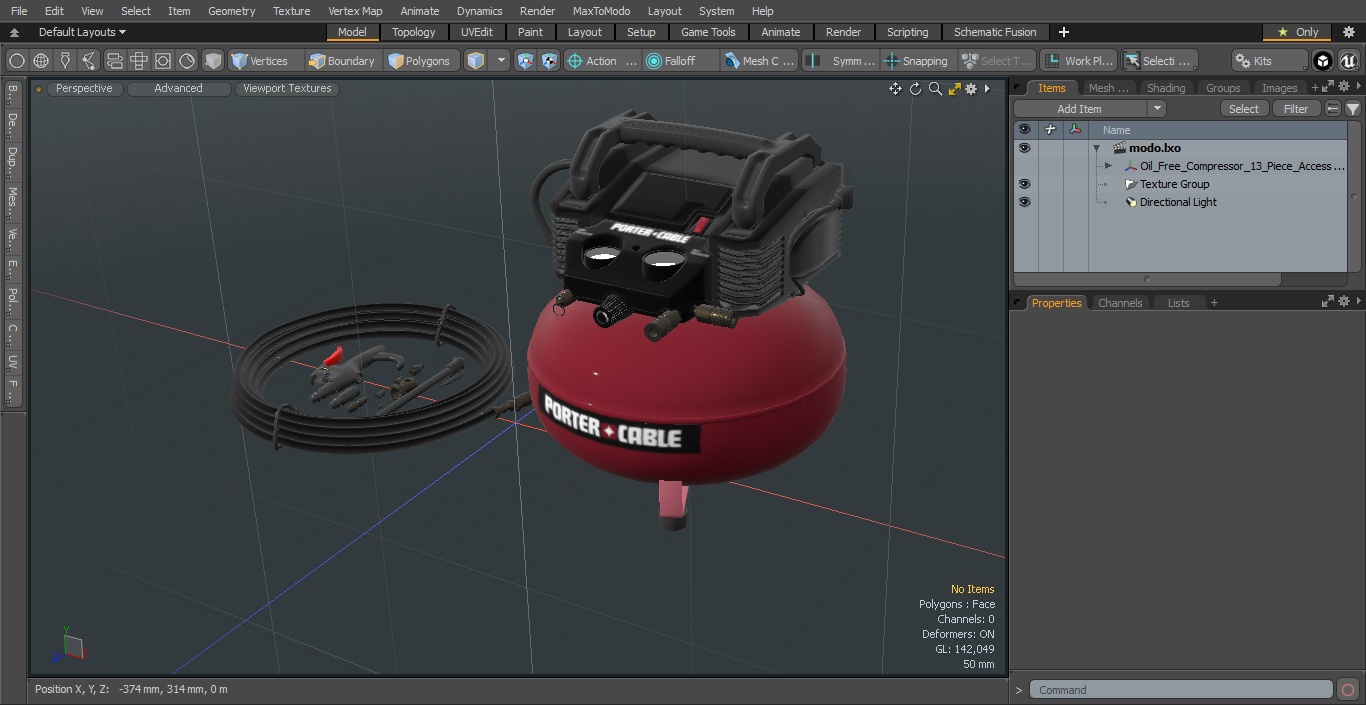Open the Default Layouts dropdown
The height and width of the screenshot is (705, 1366).
tap(82, 32)
